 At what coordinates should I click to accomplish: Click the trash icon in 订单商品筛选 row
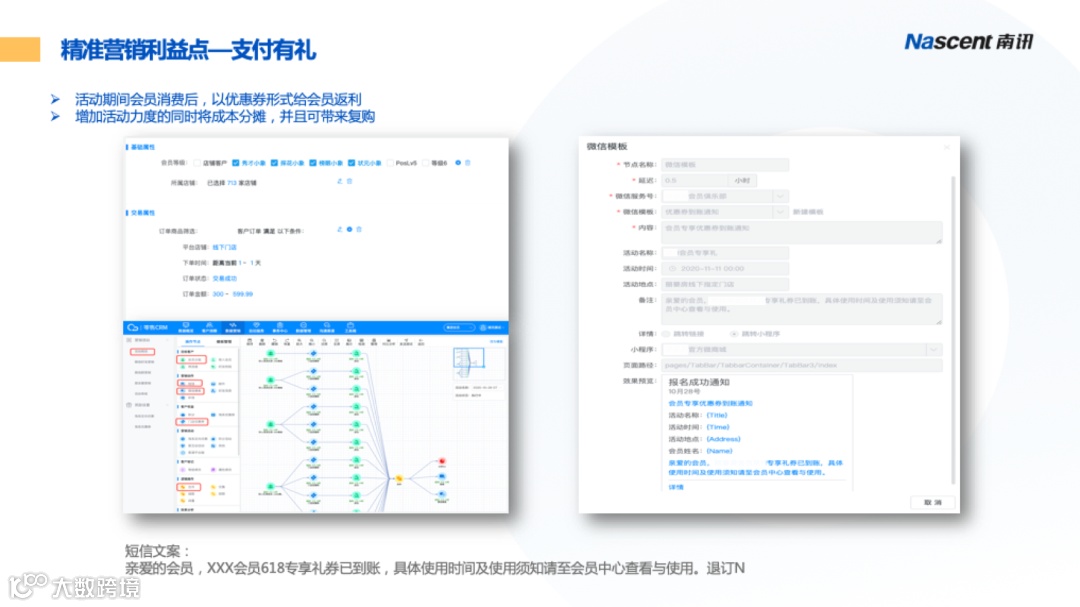pos(359,229)
